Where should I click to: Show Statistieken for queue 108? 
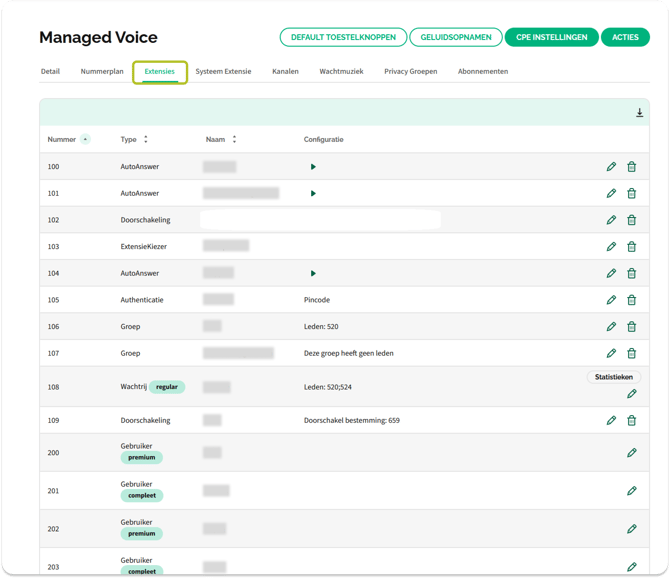coord(613,377)
